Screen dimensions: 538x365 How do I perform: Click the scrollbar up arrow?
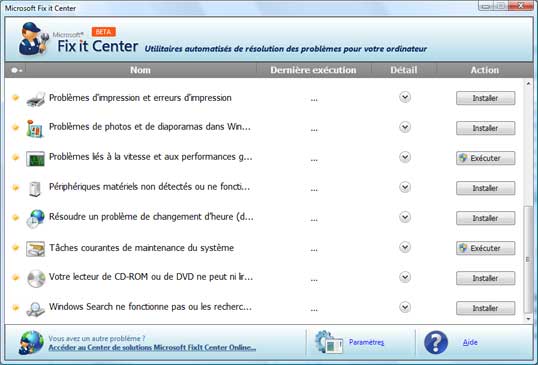(528, 83)
